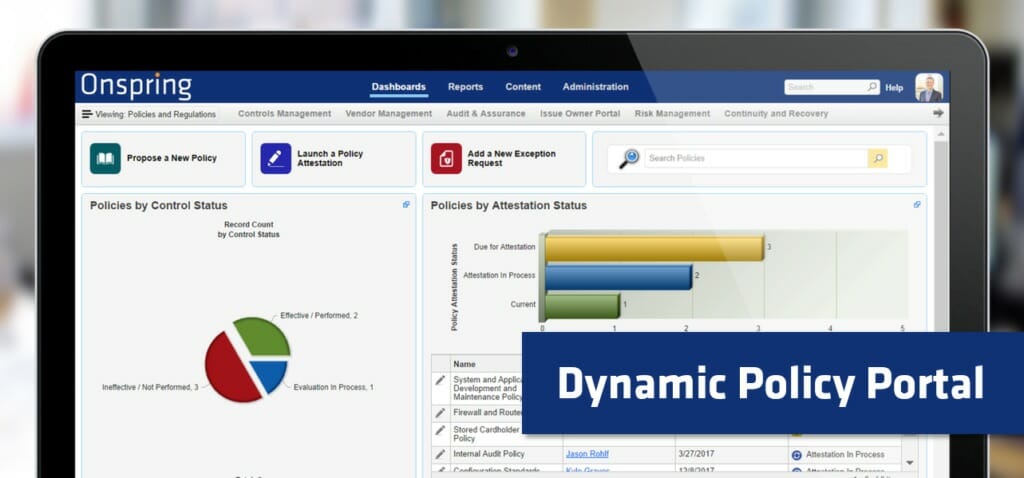Click the table scroll down arrow
1024x478 pixels.
pyautogui.click(x=910, y=462)
